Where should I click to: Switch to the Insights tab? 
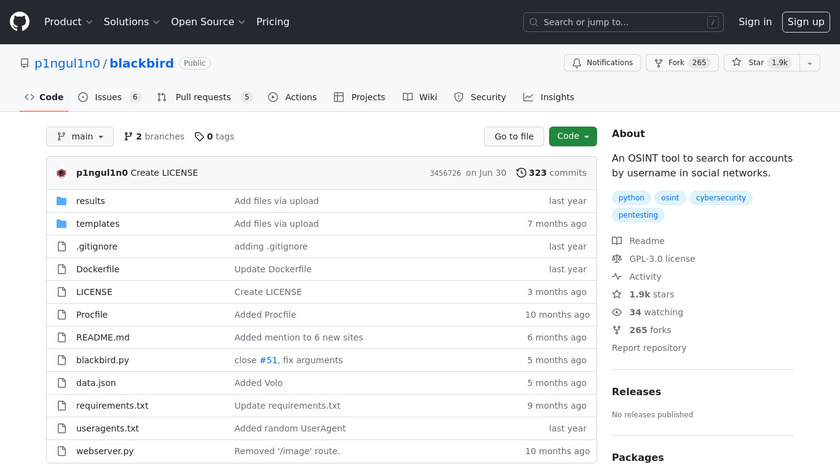(x=549, y=97)
